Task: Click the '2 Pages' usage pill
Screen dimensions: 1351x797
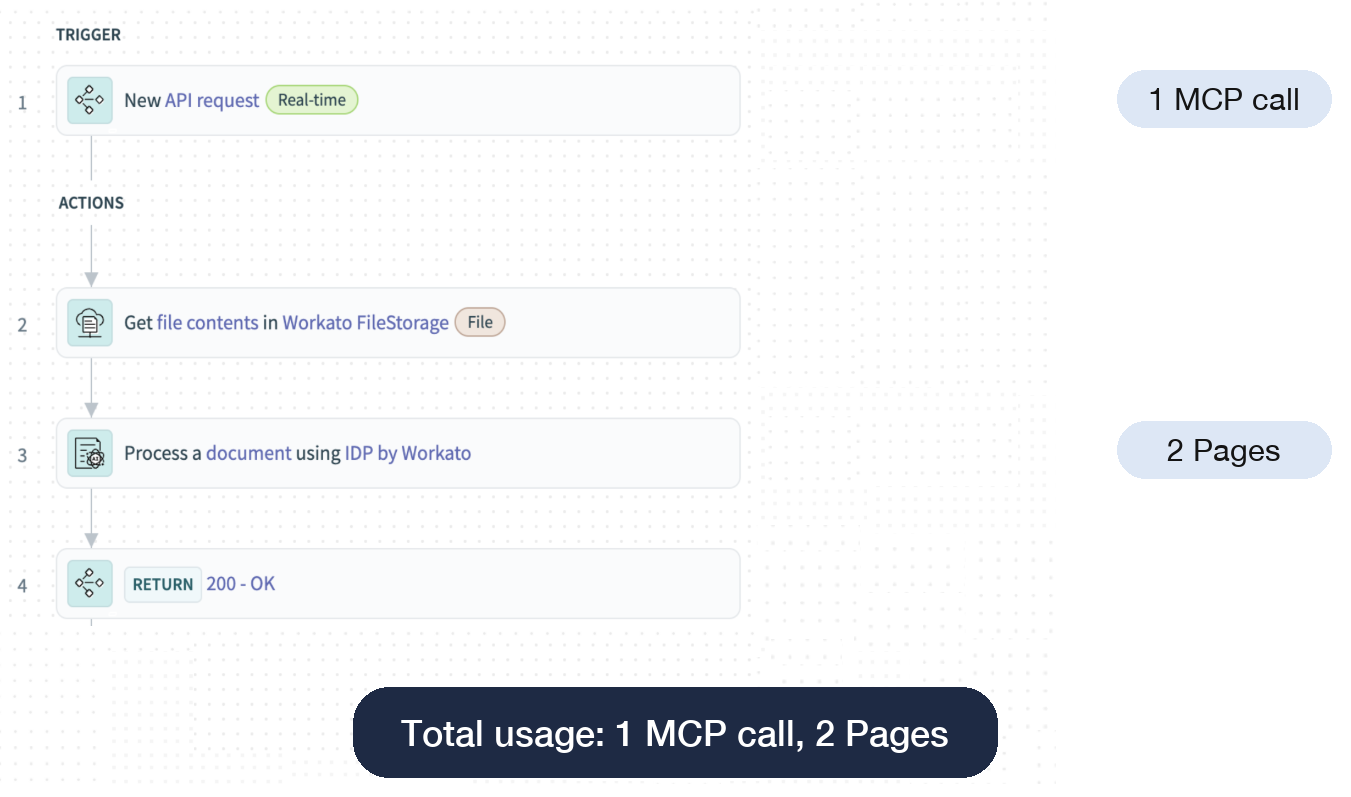Action: click(1224, 450)
